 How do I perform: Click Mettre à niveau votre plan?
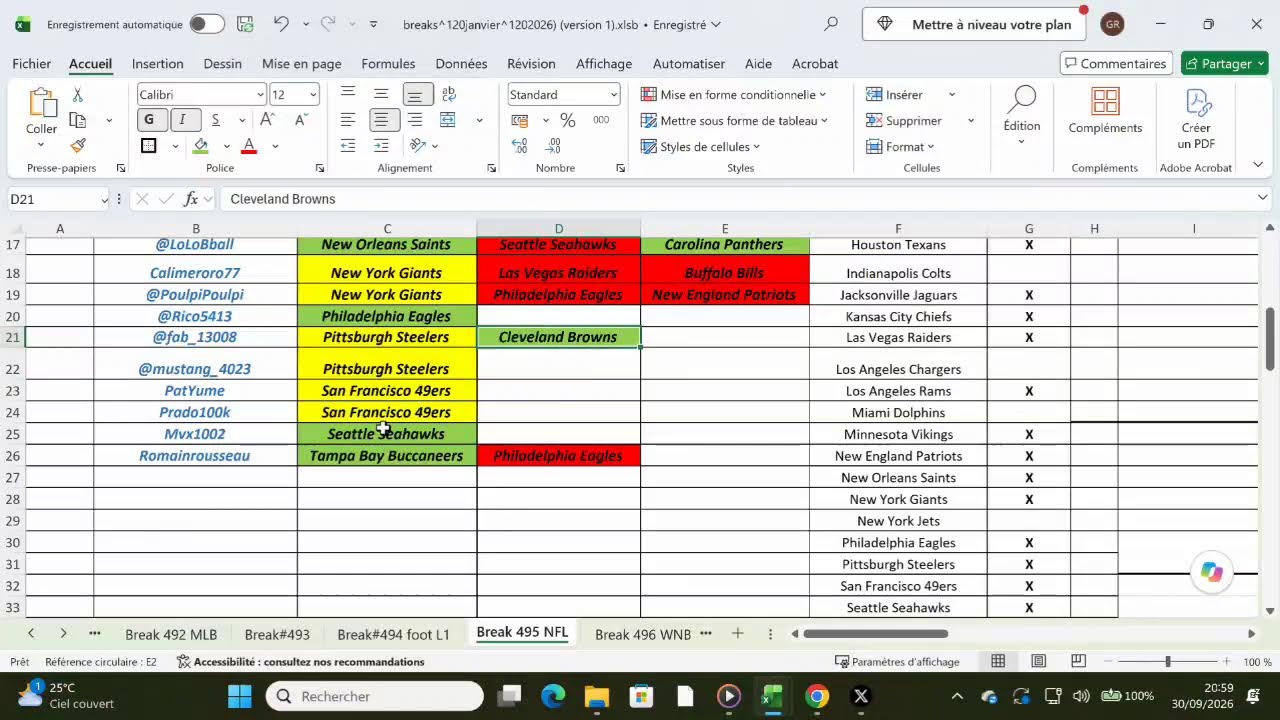coord(975,24)
